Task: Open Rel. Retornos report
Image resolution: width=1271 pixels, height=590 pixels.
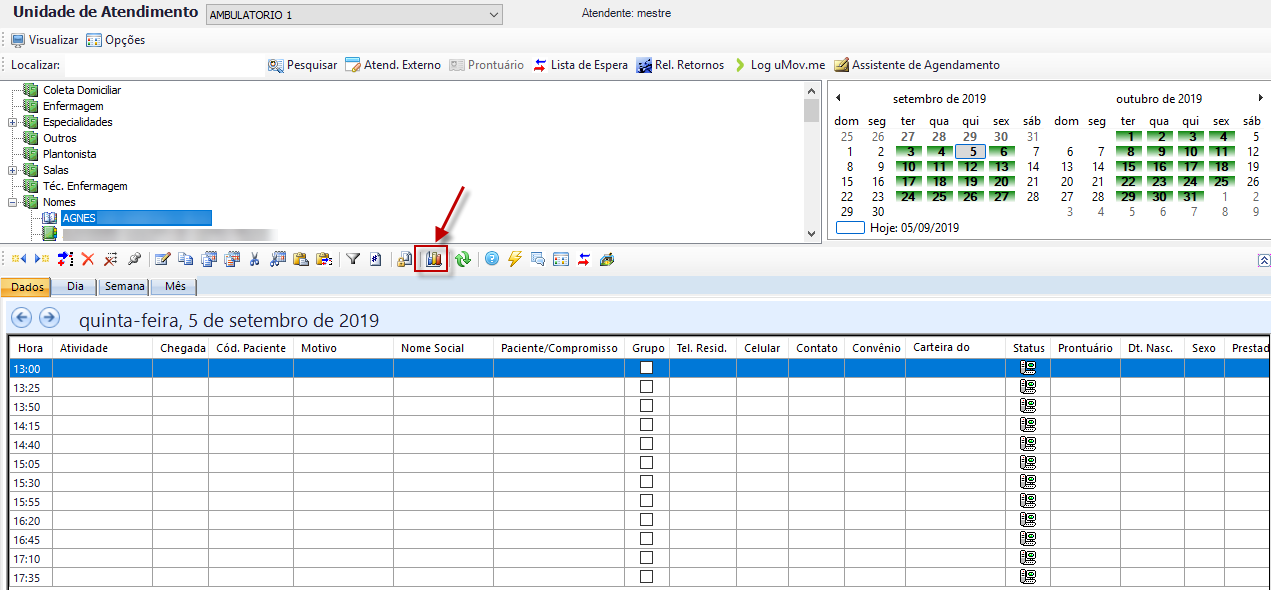Action: [680, 65]
